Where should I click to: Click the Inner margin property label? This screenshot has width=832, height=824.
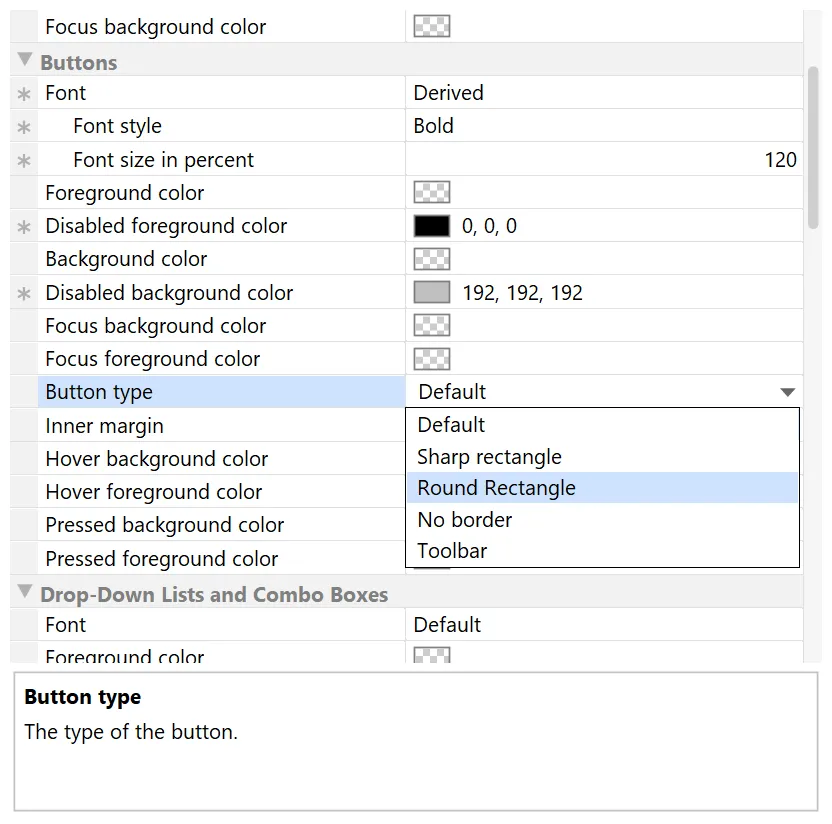104,425
